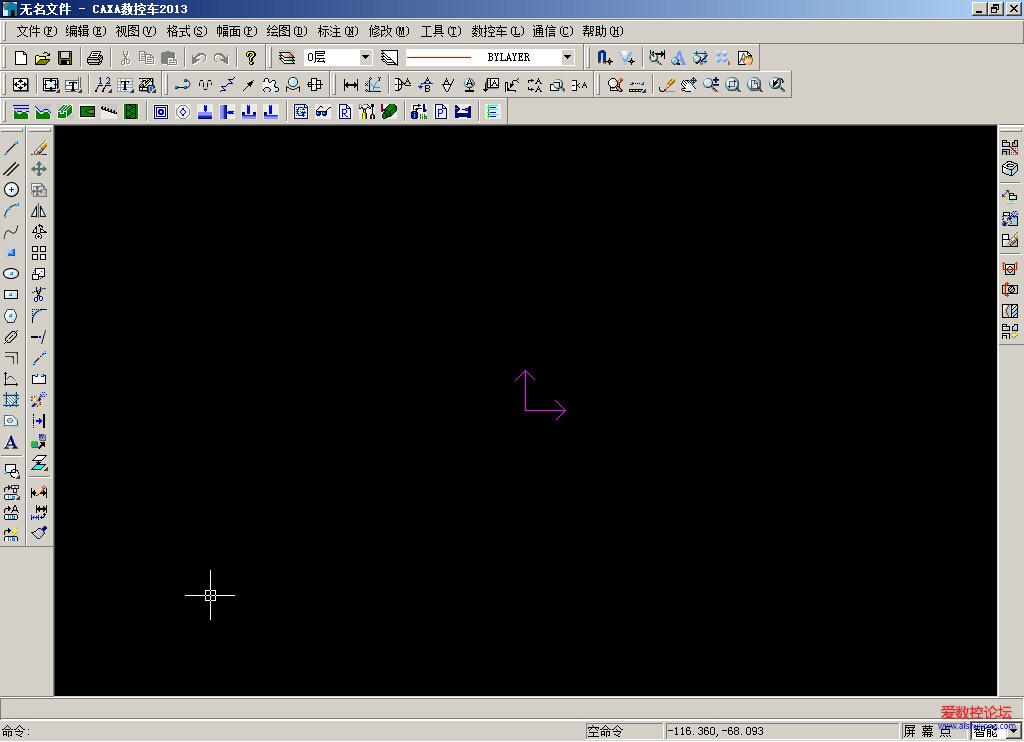1024x742 pixels.
Task: Click the 爱数控论坛 watermark link
Action: [976, 713]
